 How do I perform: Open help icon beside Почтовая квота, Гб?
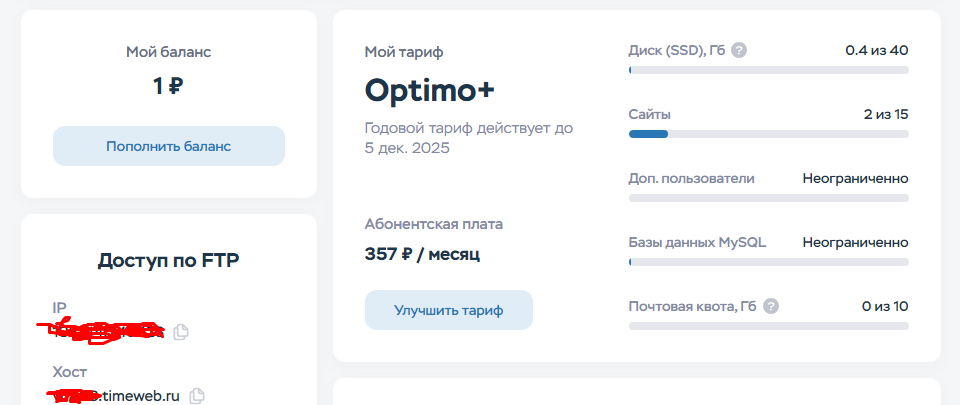771,306
